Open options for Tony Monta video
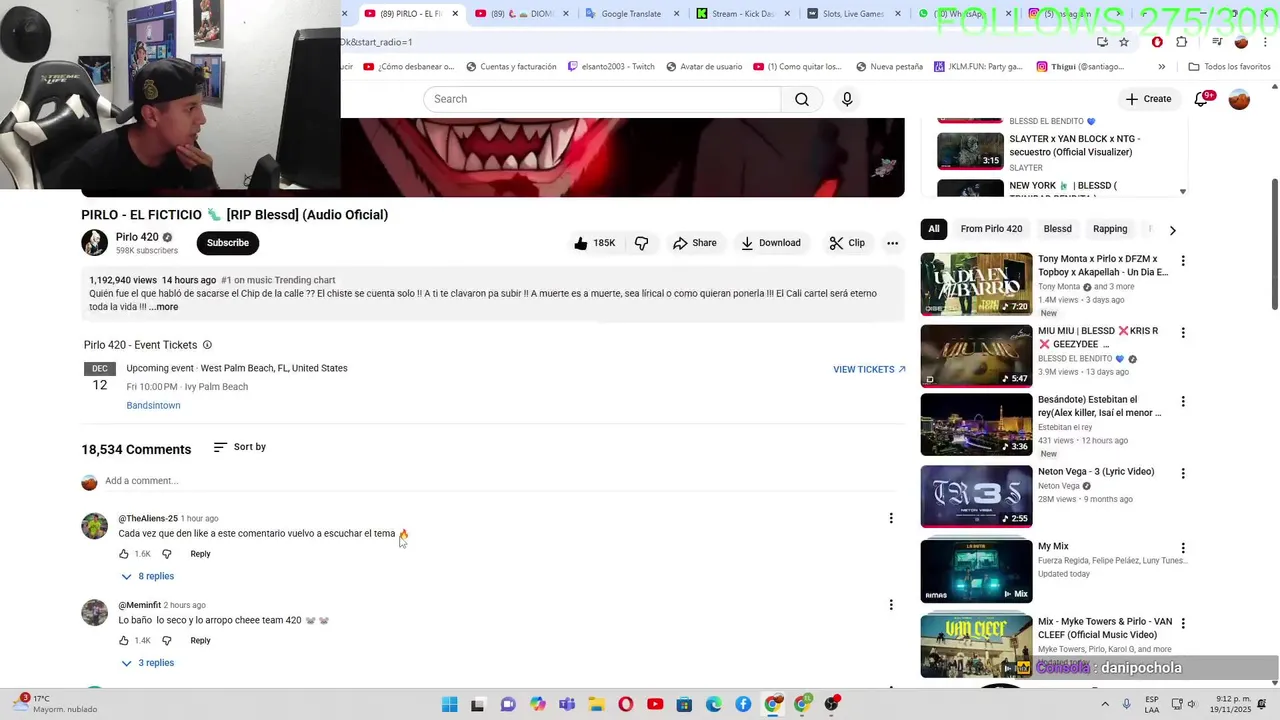The width and height of the screenshot is (1280, 720). (x=1183, y=261)
